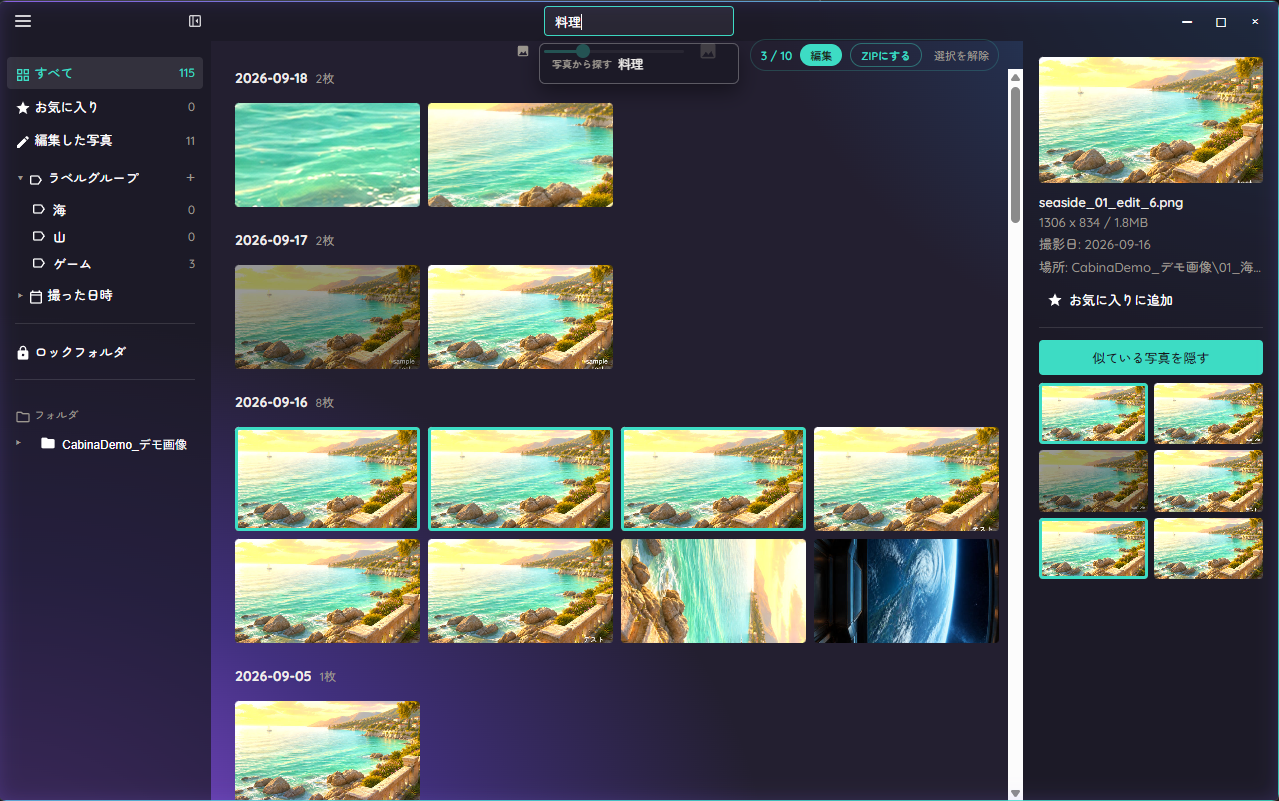Select the 写真から探す 料理 suggestion
Viewport: 1279px width, 801px height.
tap(639, 64)
